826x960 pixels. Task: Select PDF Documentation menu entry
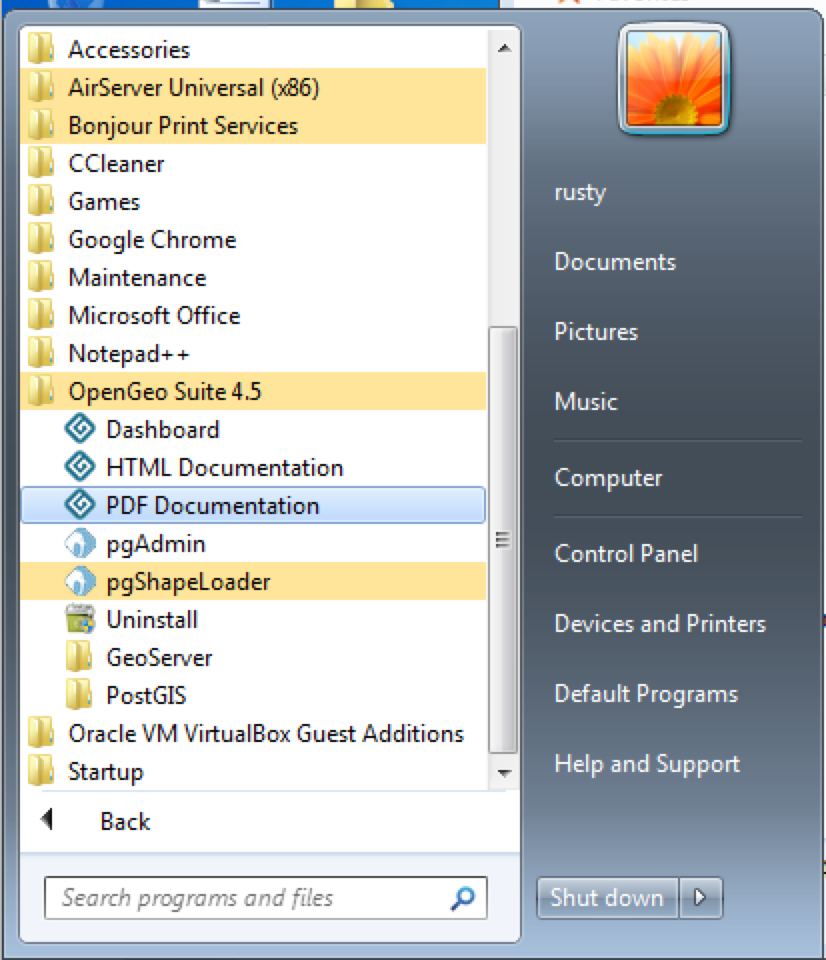253,505
